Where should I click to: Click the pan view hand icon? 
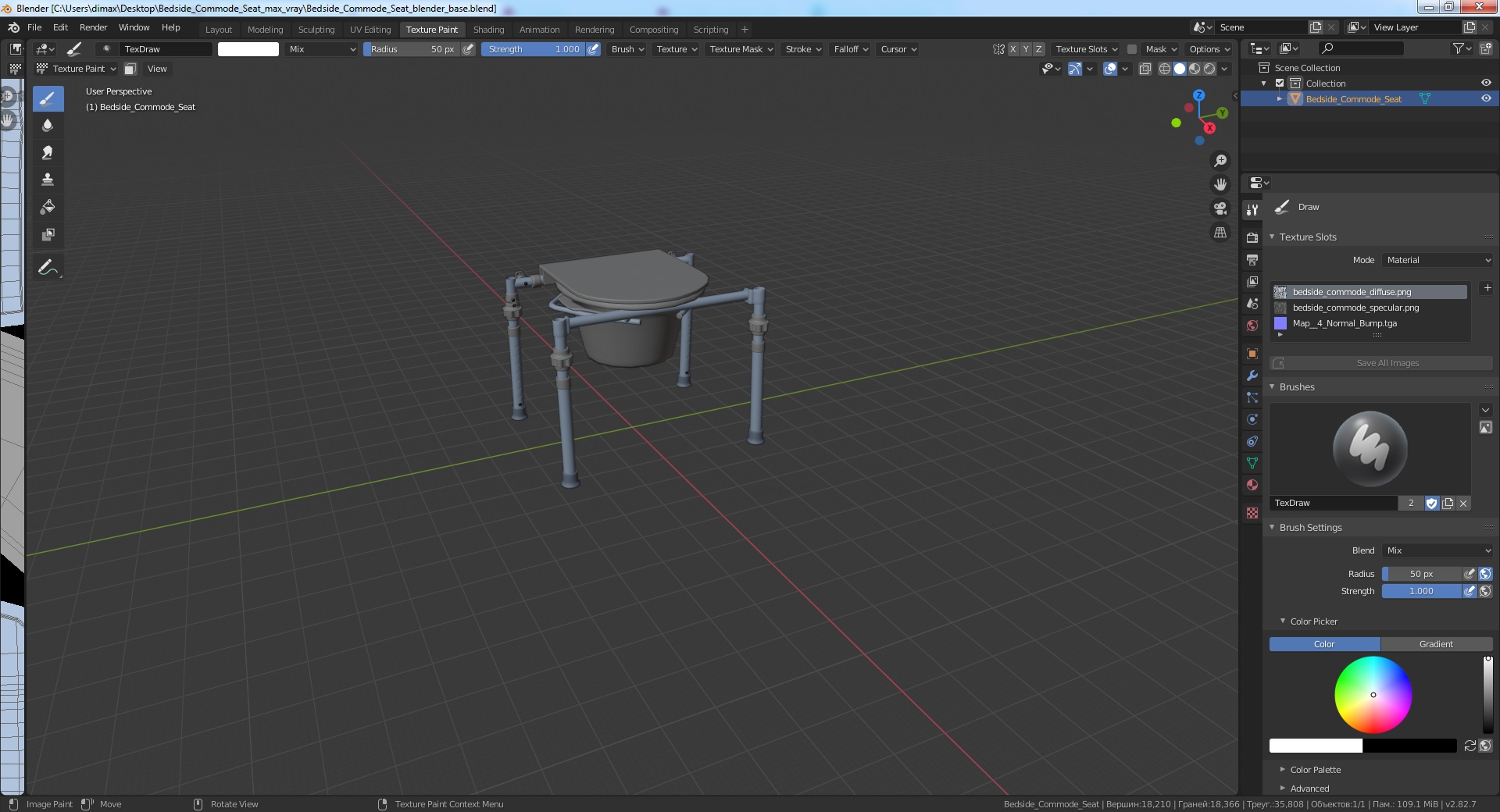tap(1220, 185)
